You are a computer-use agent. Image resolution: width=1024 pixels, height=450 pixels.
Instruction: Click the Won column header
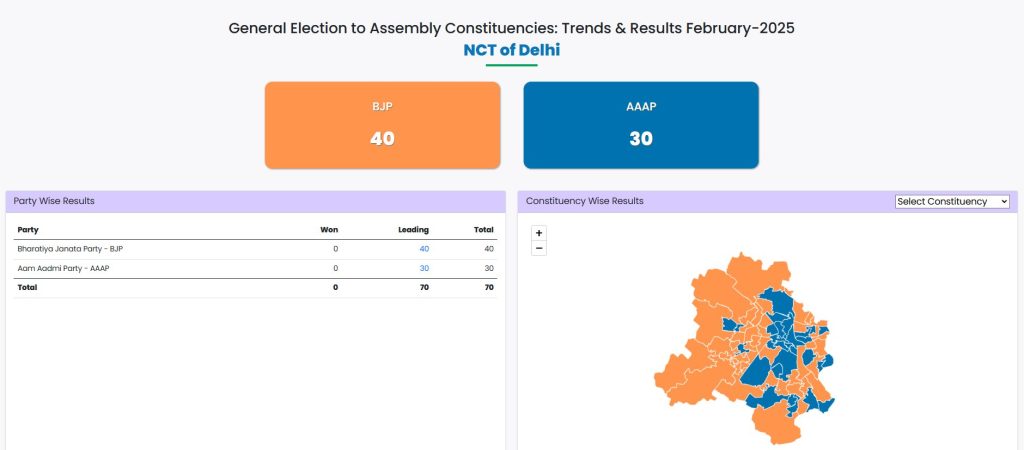pos(329,230)
